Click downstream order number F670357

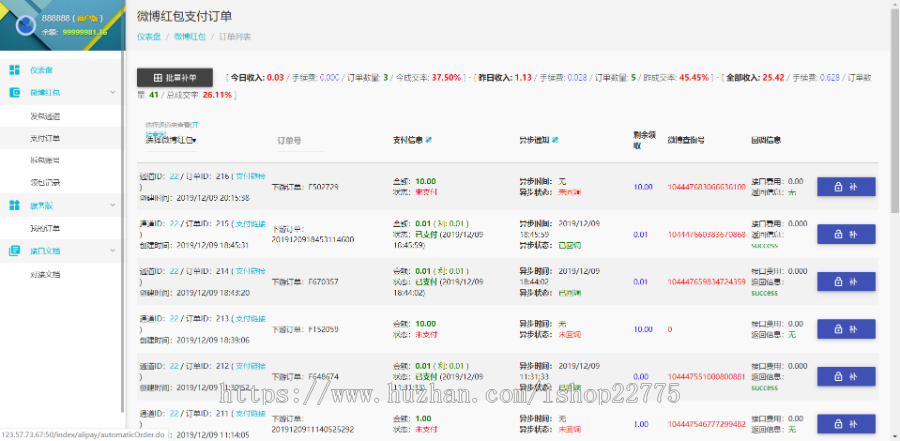(x=324, y=282)
